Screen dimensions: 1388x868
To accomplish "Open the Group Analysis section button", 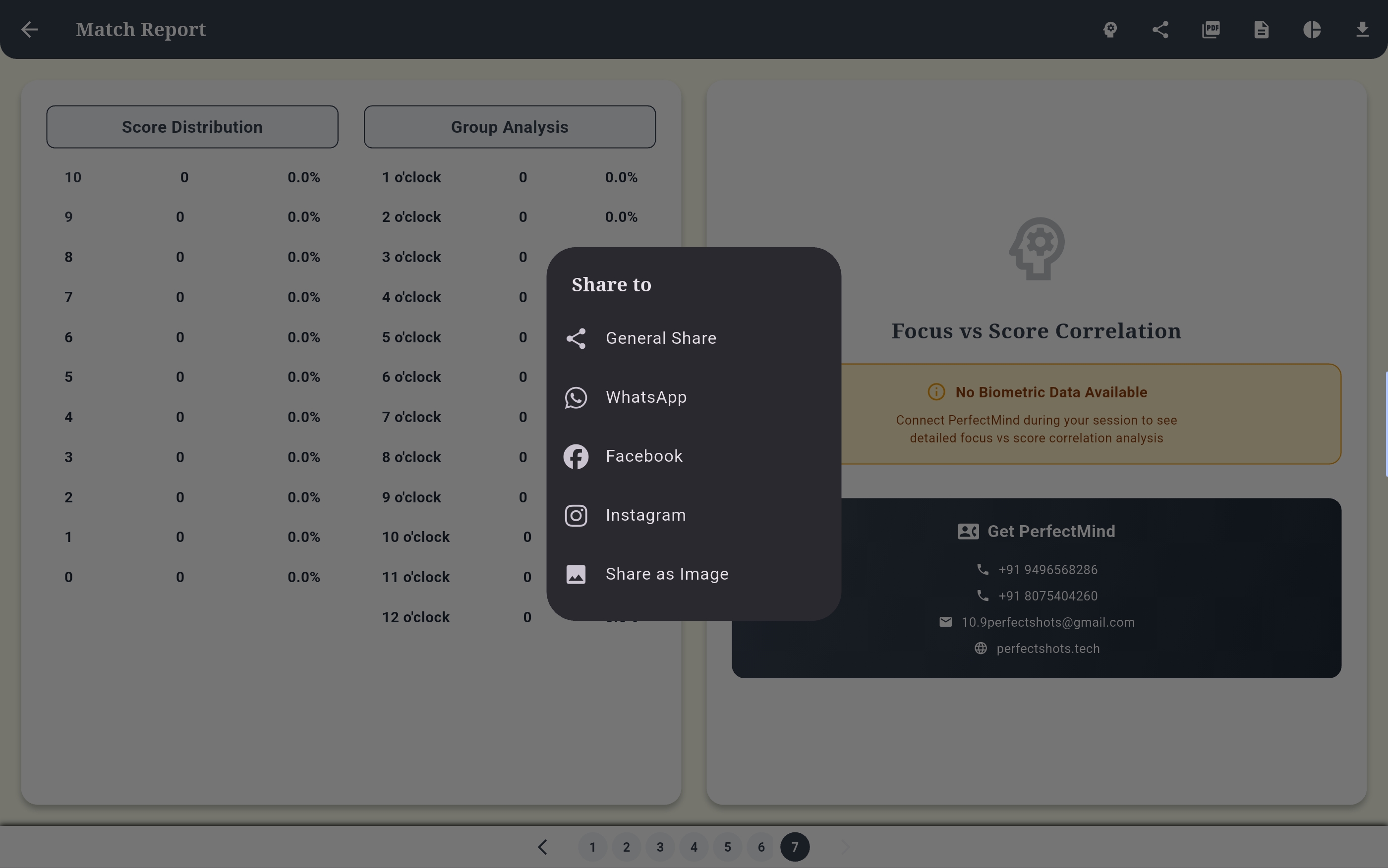I will pos(510,127).
